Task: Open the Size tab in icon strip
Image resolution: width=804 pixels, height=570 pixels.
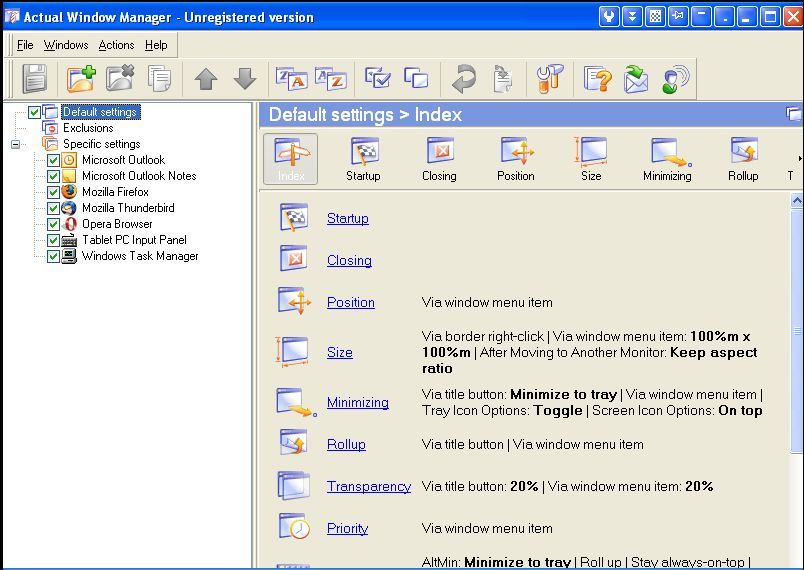Action: (x=591, y=159)
